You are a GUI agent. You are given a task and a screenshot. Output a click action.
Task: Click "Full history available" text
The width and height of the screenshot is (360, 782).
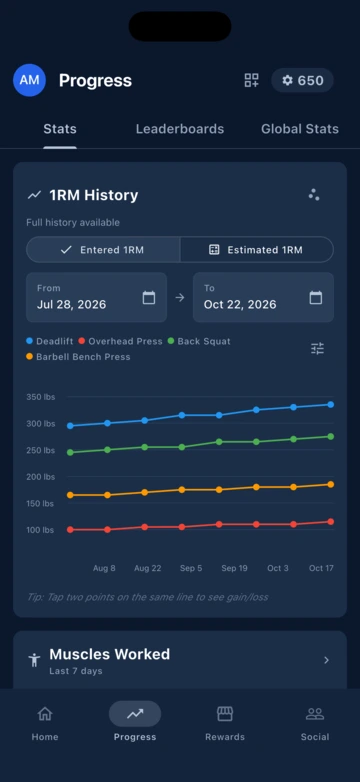(73, 222)
